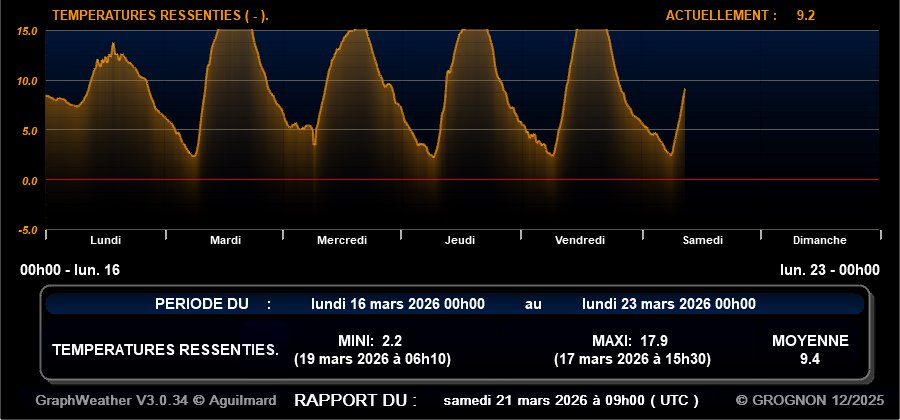Select the period end date lundi 23 mars 2026
The image size is (900, 420).
[x=668, y=304]
